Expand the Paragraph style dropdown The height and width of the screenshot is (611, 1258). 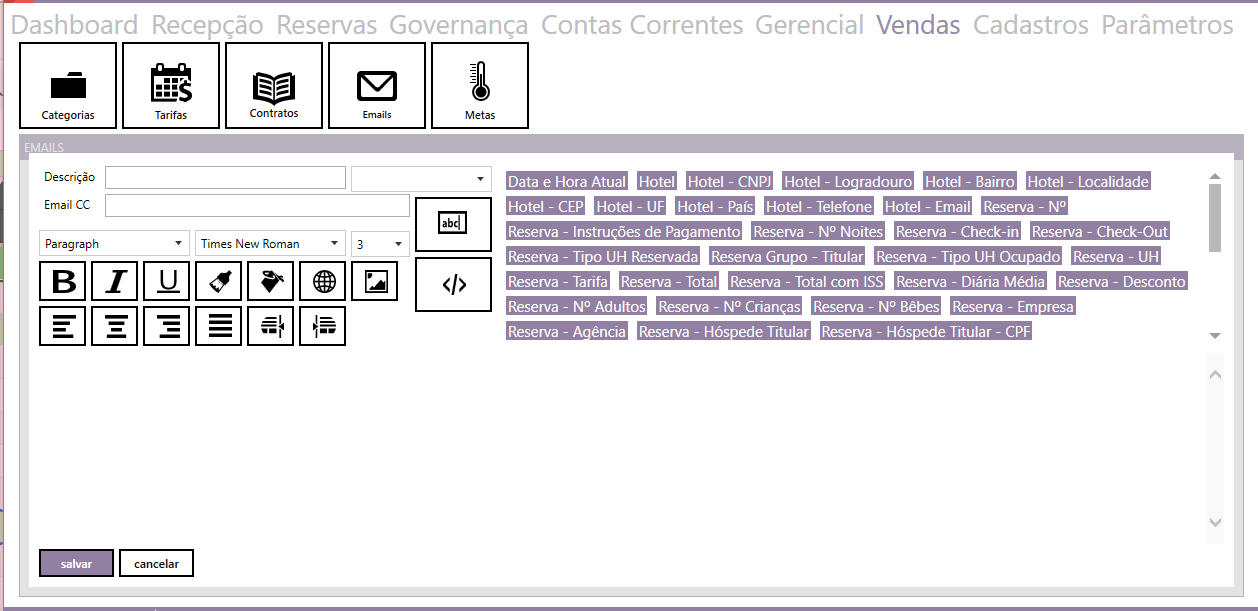point(115,244)
